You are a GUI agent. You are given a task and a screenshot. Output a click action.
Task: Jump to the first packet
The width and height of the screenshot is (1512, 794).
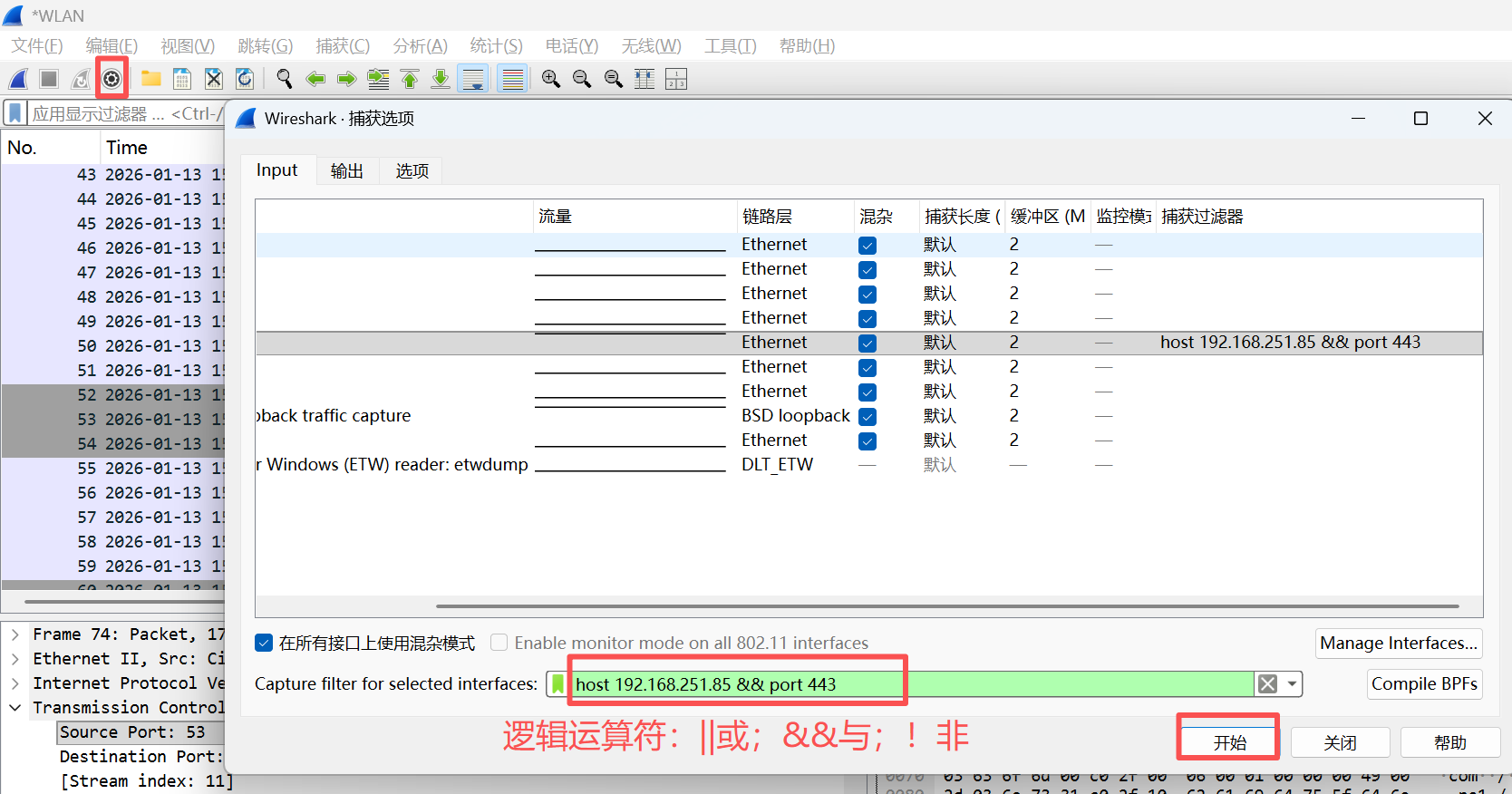(410, 79)
